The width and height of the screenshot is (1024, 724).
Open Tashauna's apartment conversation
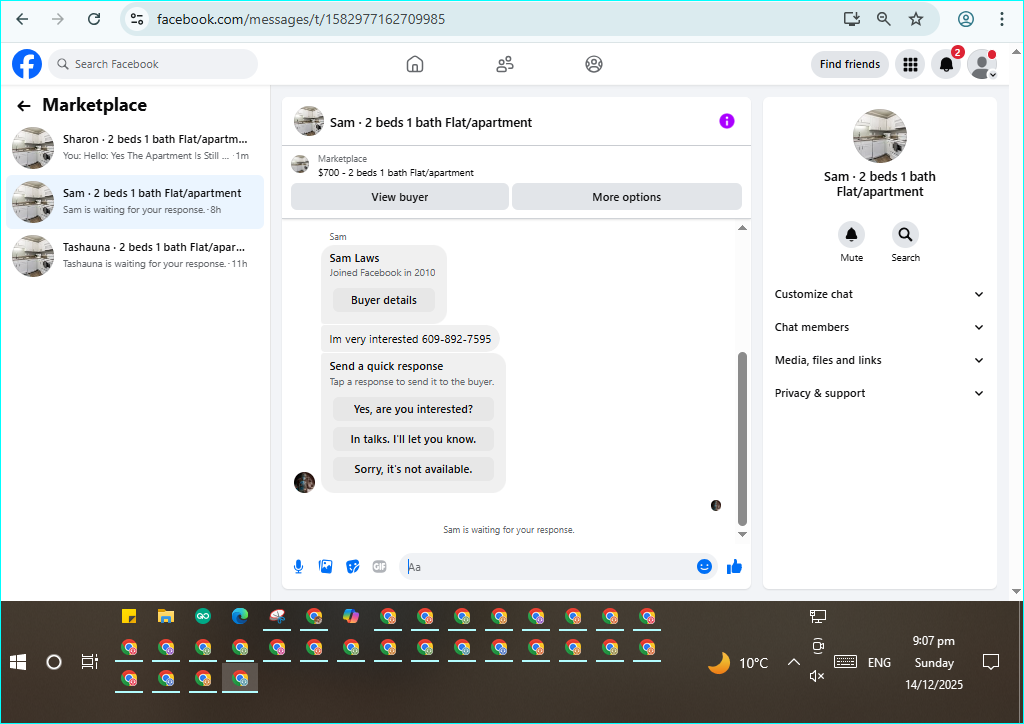click(135, 256)
